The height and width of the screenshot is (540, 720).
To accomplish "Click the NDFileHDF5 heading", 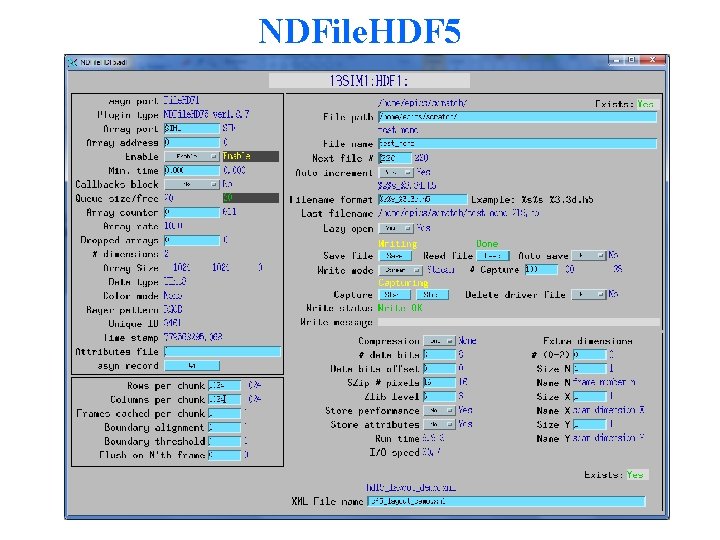I will tap(360, 31).
